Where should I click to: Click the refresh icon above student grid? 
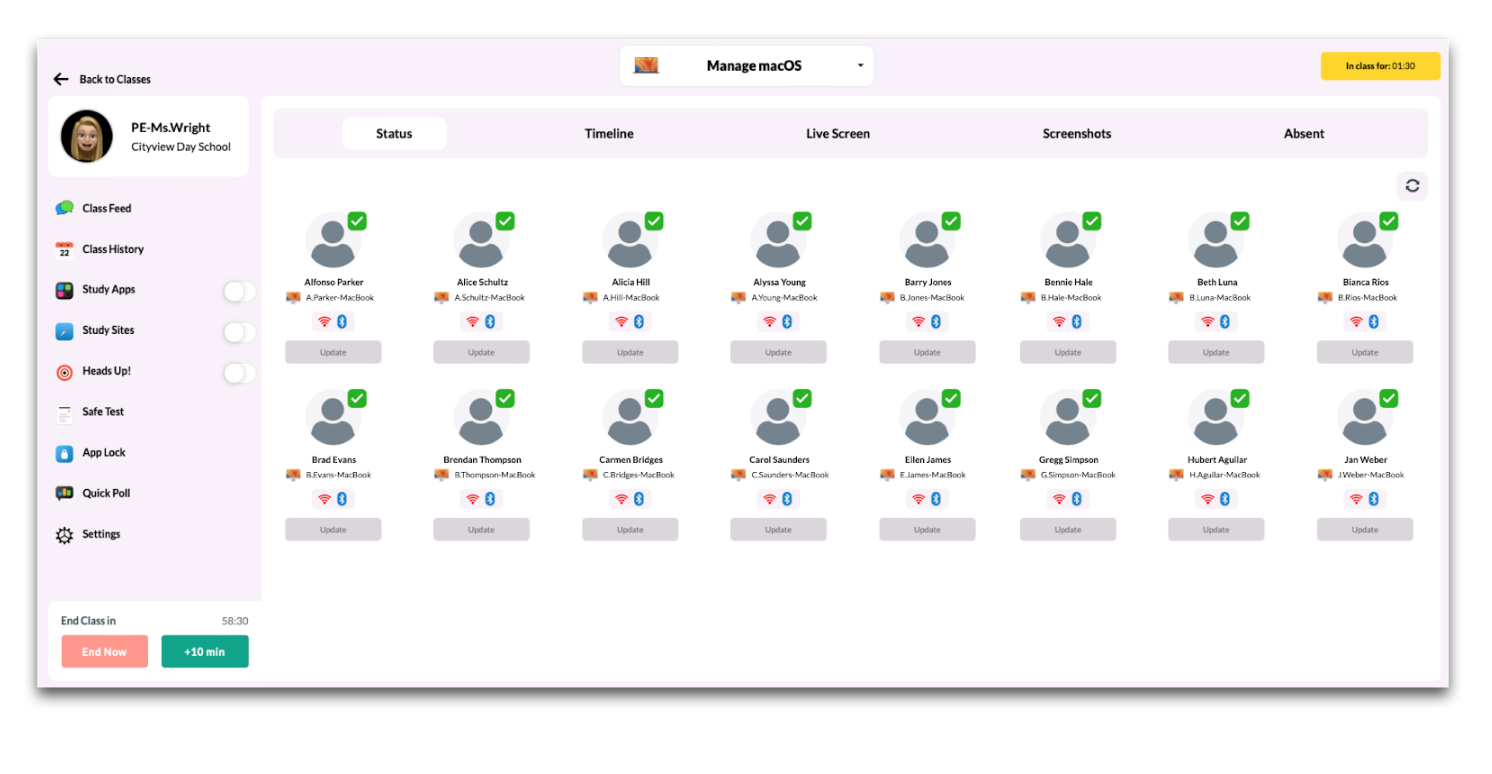tap(1412, 186)
